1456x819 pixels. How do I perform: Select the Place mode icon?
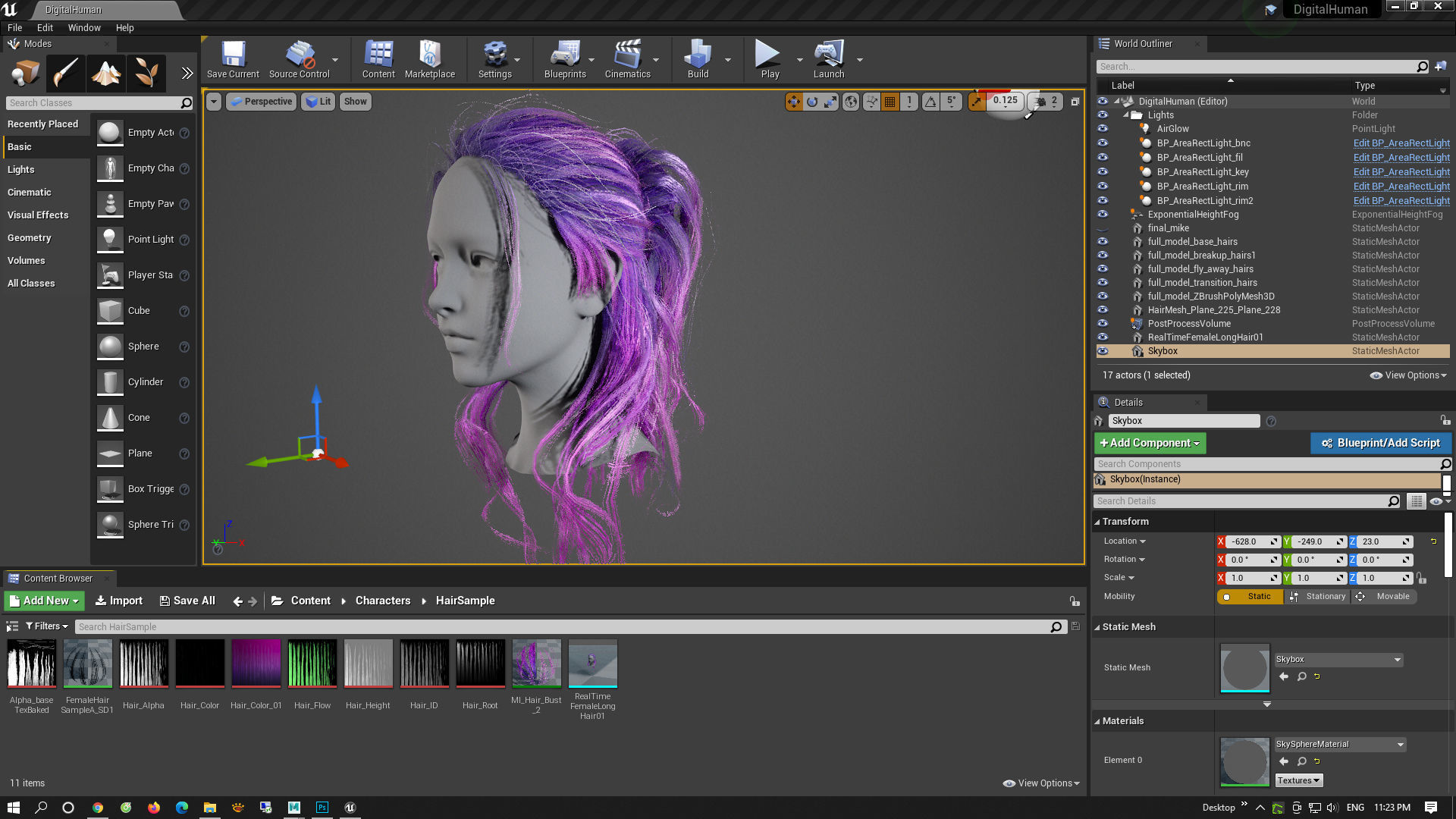pyautogui.click(x=24, y=74)
